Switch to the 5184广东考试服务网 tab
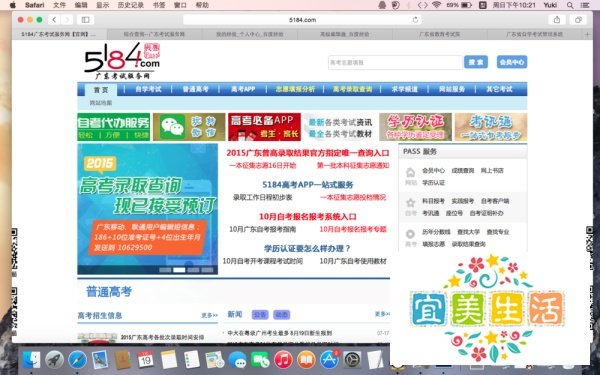Viewport: 600px width, 375px height. pyautogui.click(x=59, y=34)
